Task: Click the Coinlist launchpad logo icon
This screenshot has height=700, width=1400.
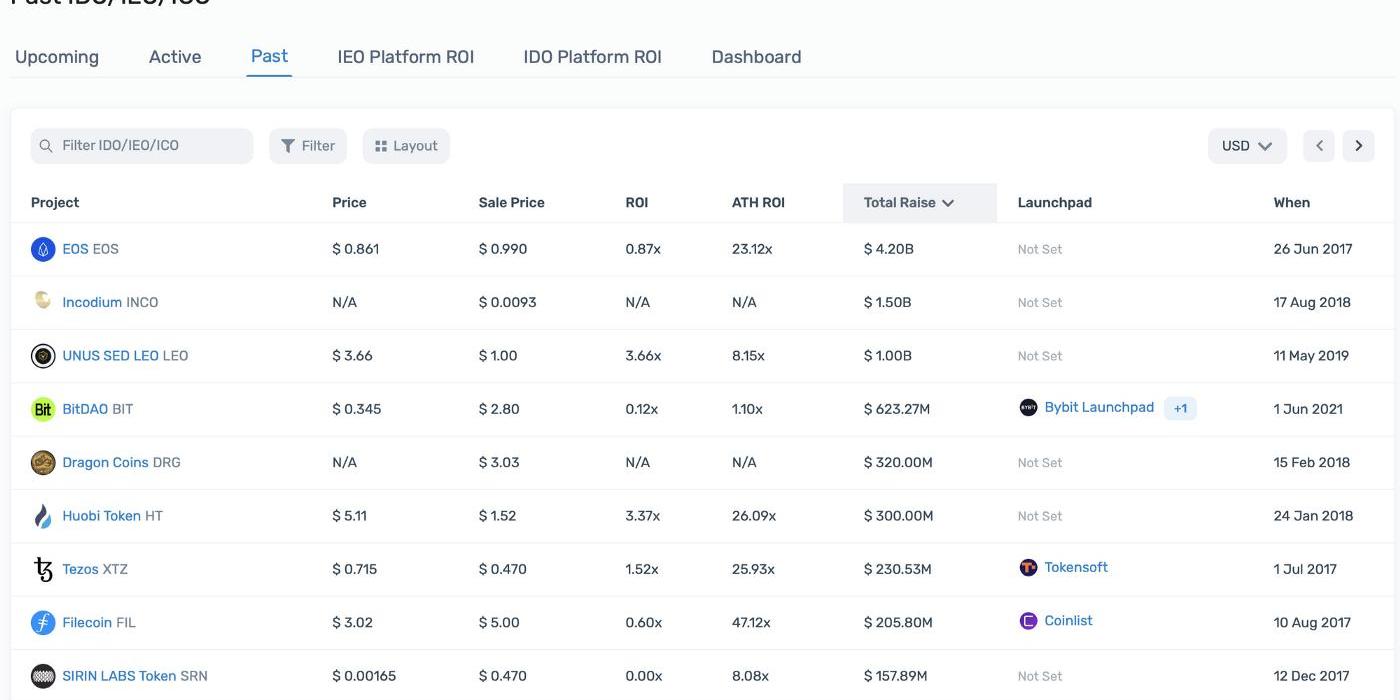Action: coord(1028,621)
